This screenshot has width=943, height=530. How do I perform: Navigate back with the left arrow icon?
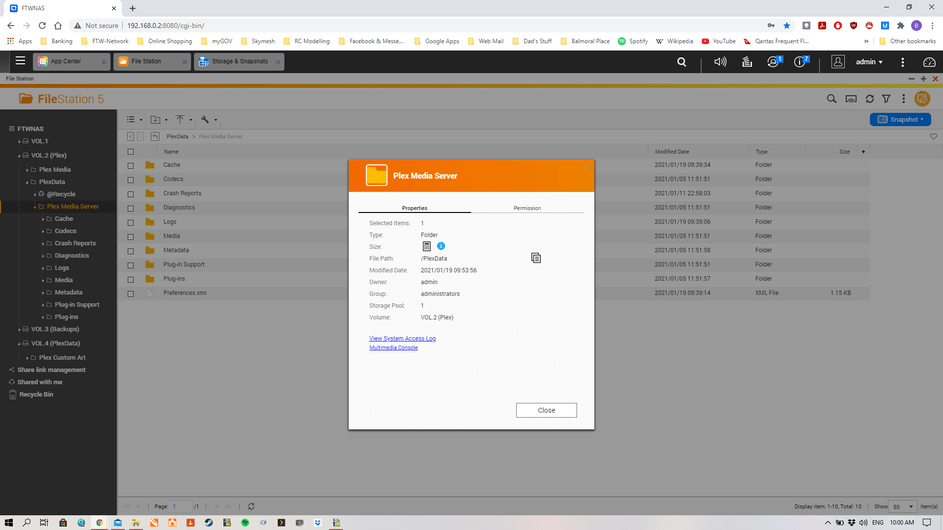[x=131, y=137]
